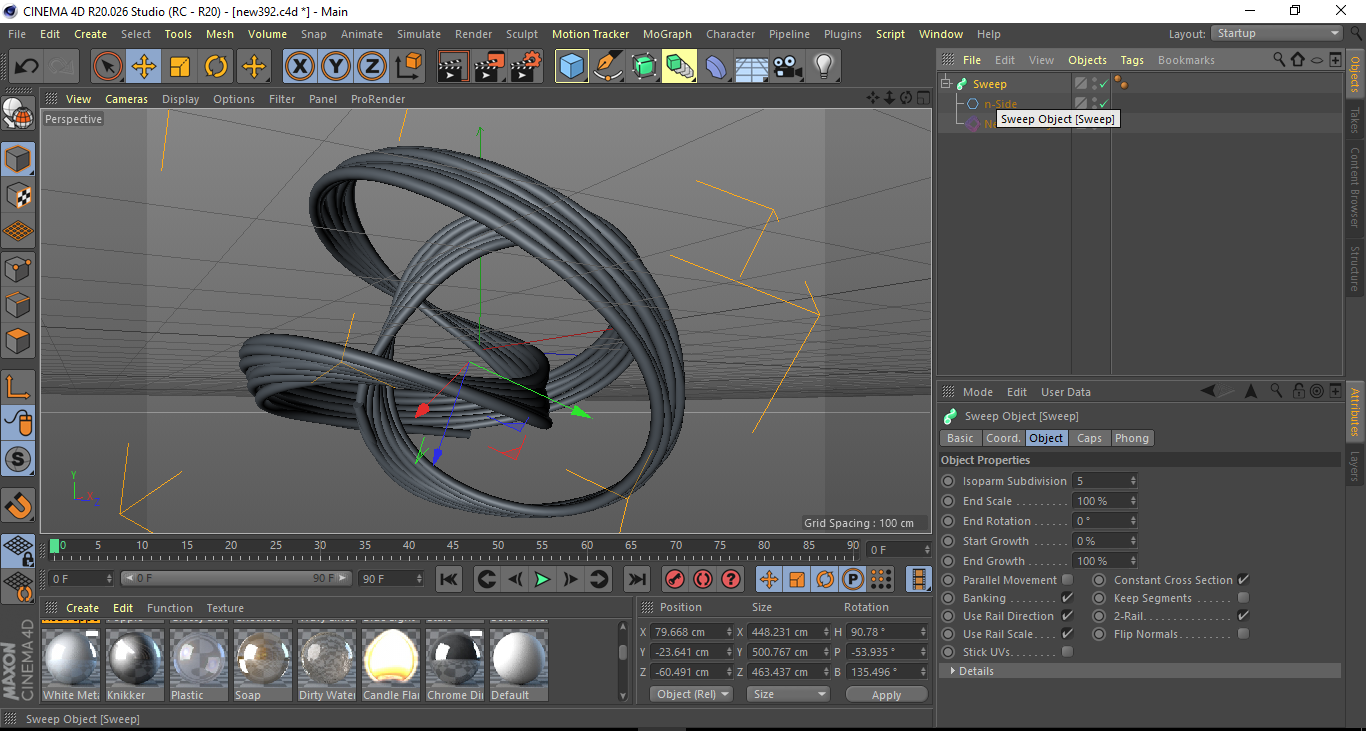Screen dimensions: 1366x731
Task: Open the Size mode dropdown
Action: (790, 694)
